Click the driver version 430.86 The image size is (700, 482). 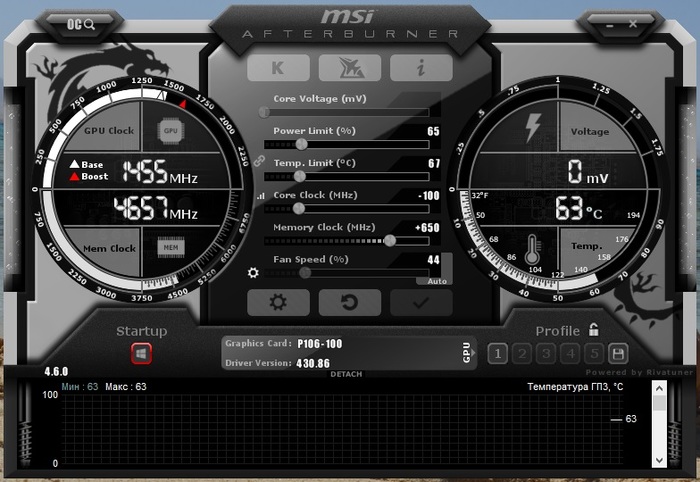313,363
